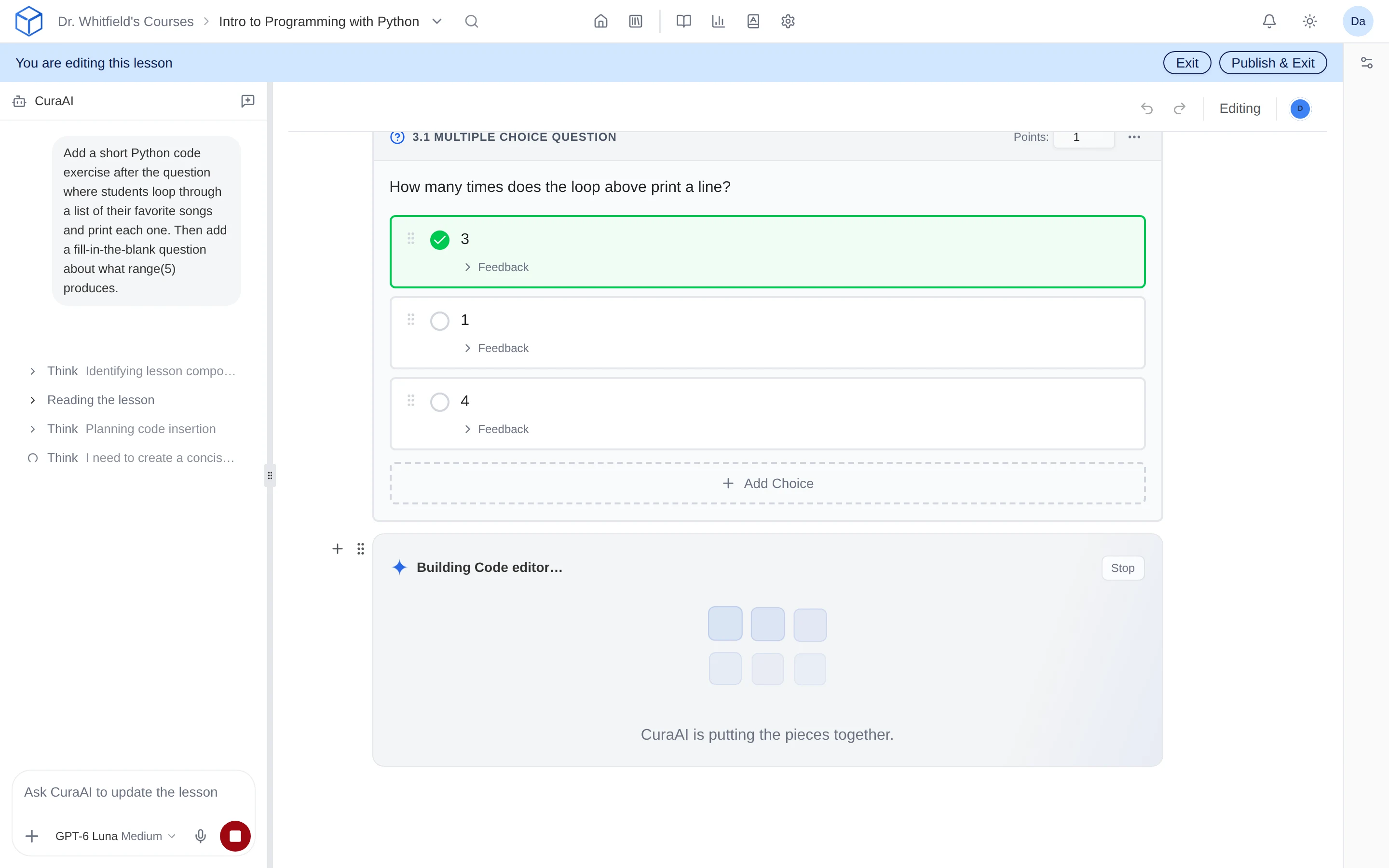Expand Feedback for choice 3

point(496,267)
